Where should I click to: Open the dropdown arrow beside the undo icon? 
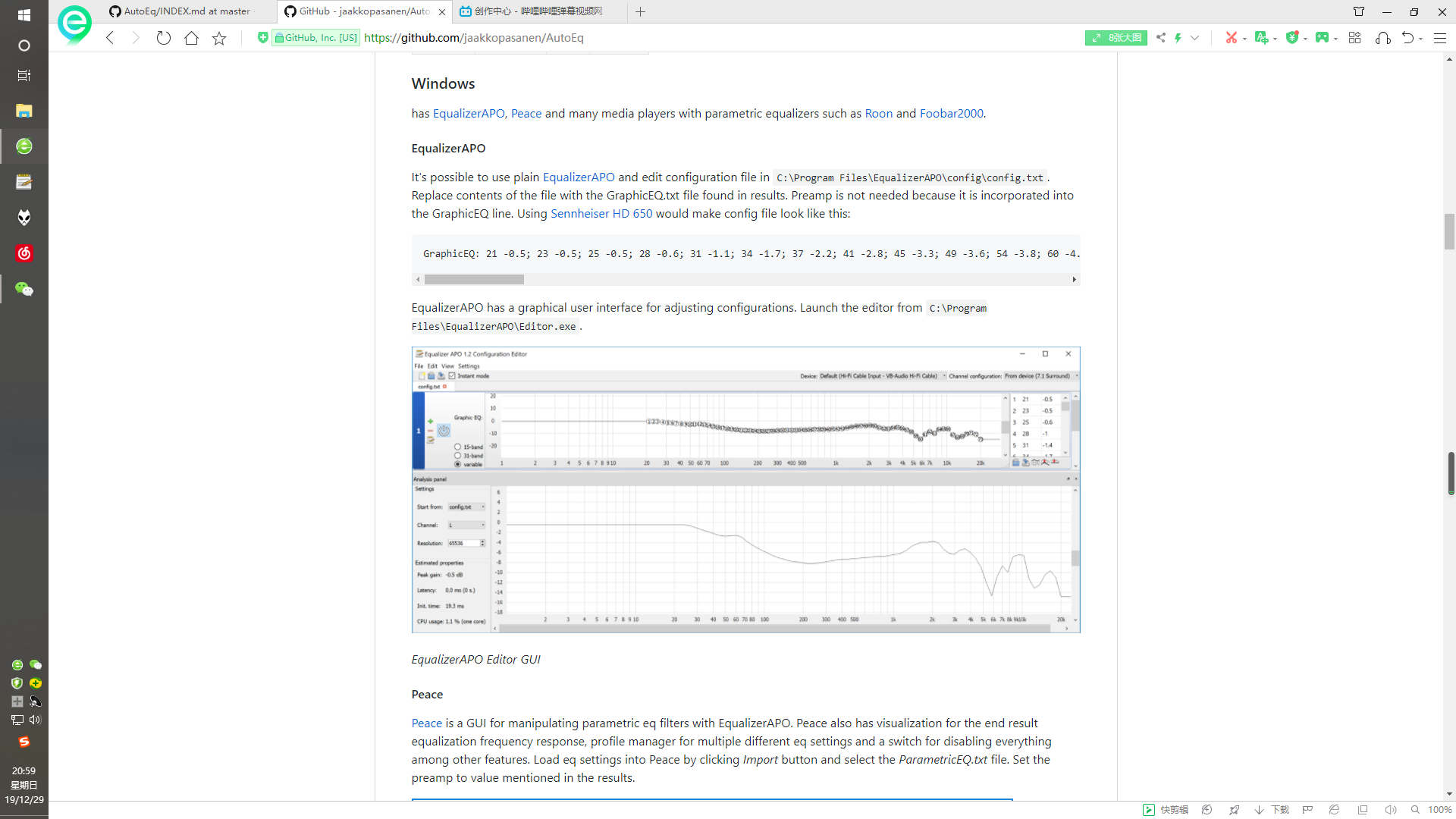[x=1420, y=39]
